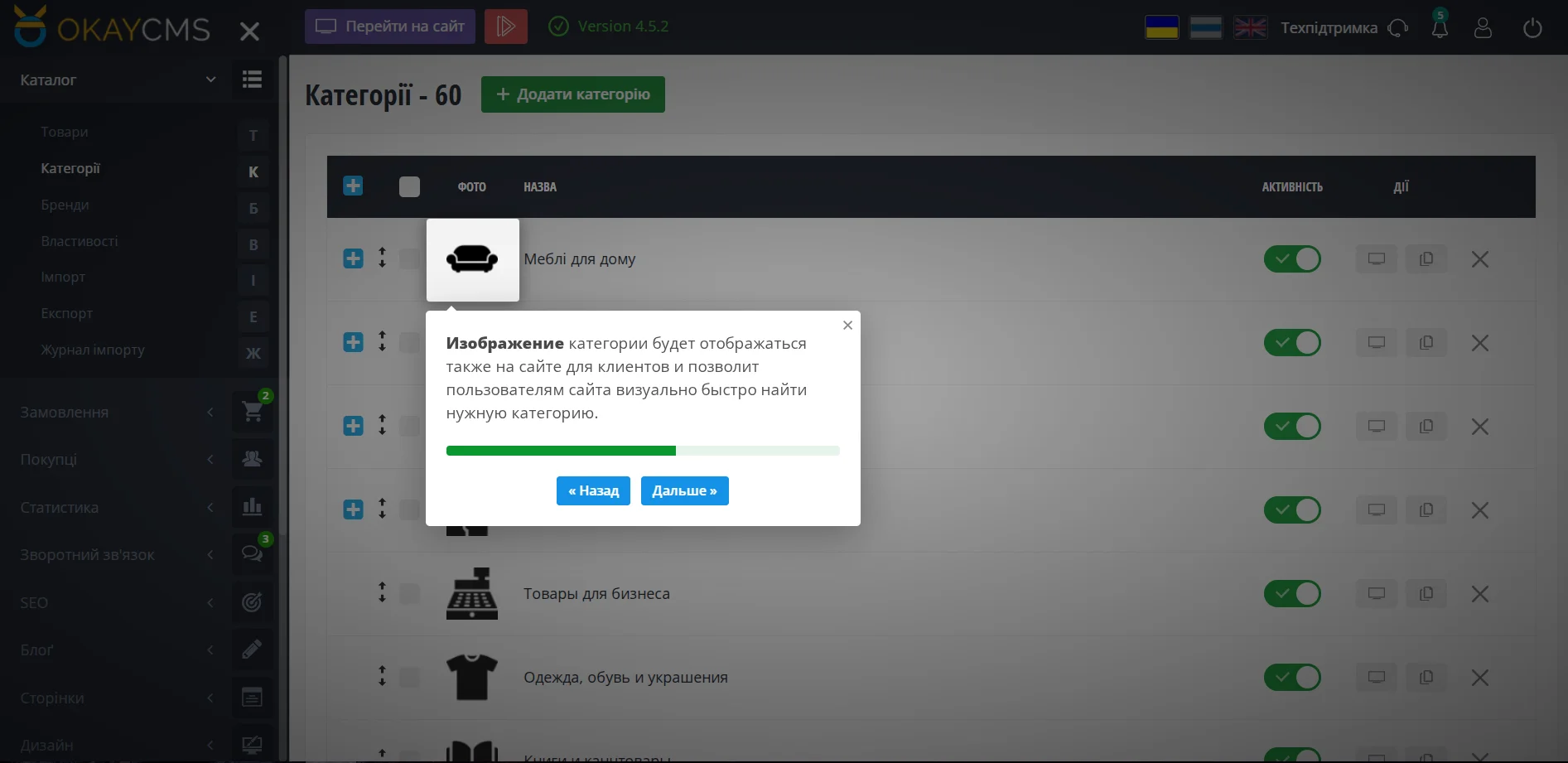Image resolution: width=1568 pixels, height=763 pixels.
Task: Duplicate the 'Товары для бизнеса' category
Action: pos(1426,593)
